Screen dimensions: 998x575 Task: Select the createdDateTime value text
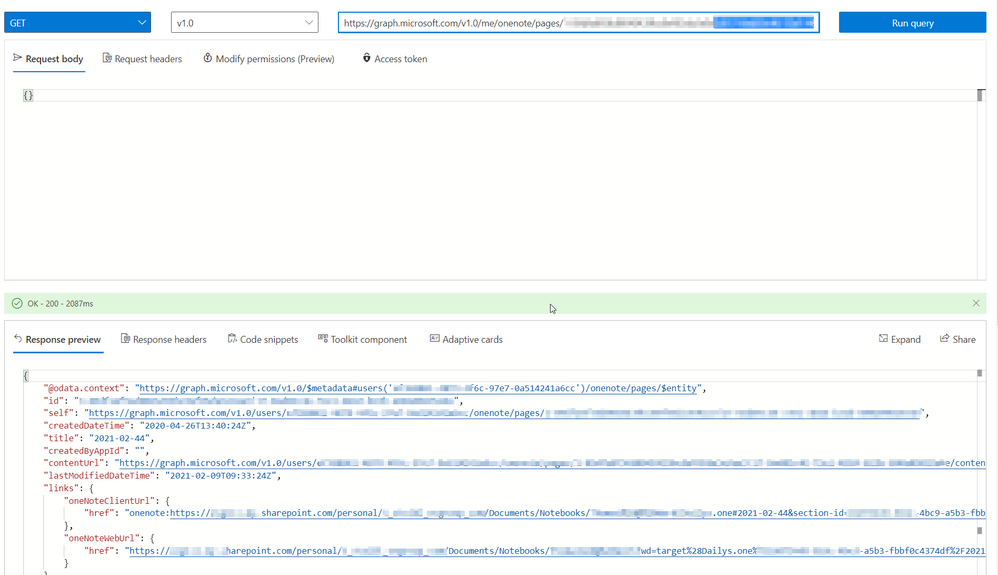(x=195, y=426)
